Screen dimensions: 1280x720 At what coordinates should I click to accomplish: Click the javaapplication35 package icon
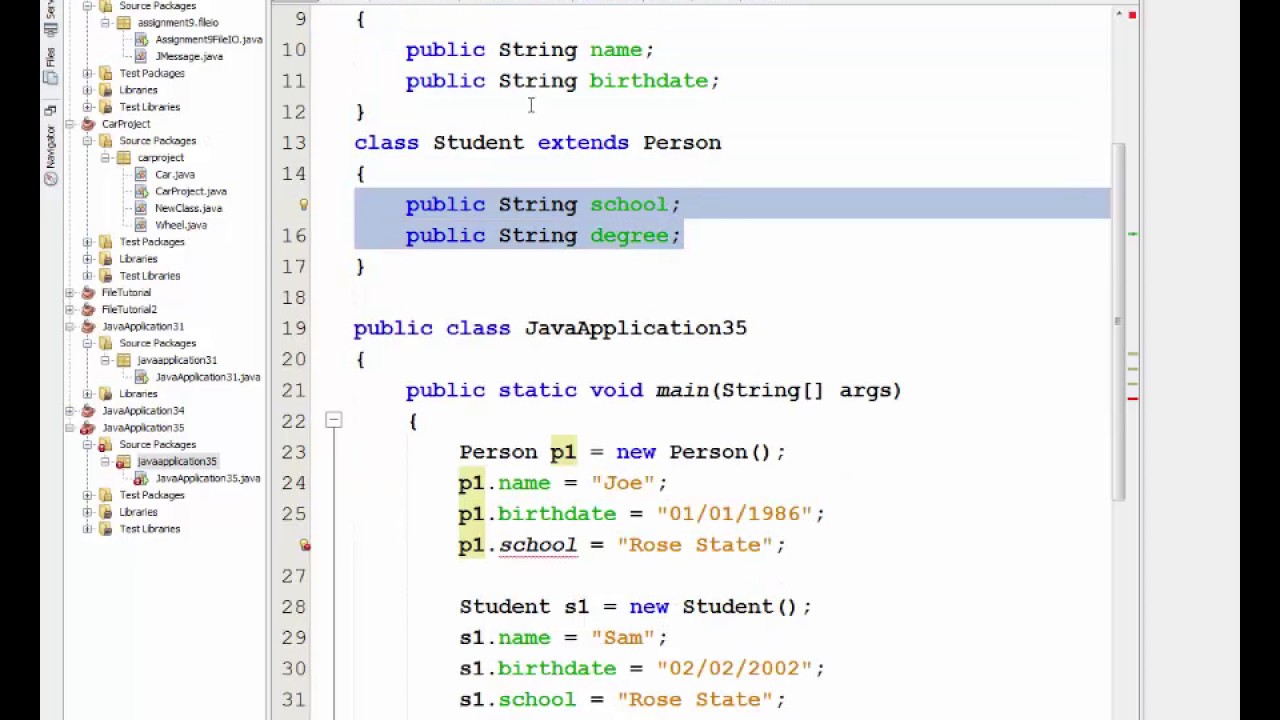123,461
